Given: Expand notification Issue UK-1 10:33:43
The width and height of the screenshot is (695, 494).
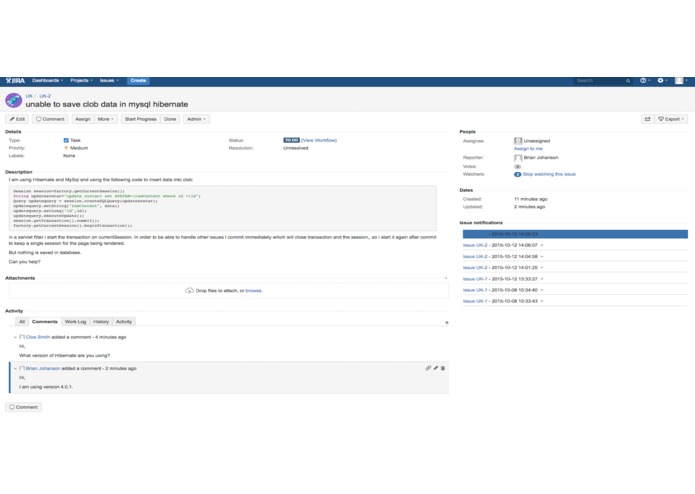Looking at the screenshot, I should coord(542,301).
